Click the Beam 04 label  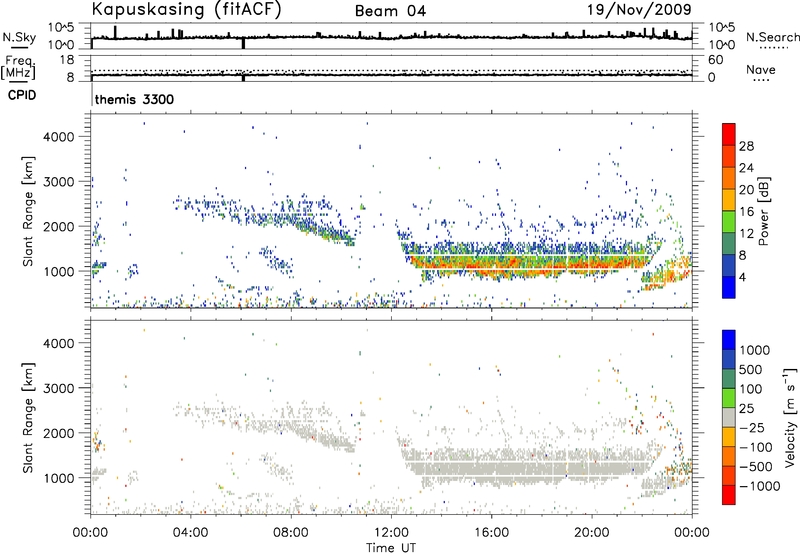coord(390,11)
